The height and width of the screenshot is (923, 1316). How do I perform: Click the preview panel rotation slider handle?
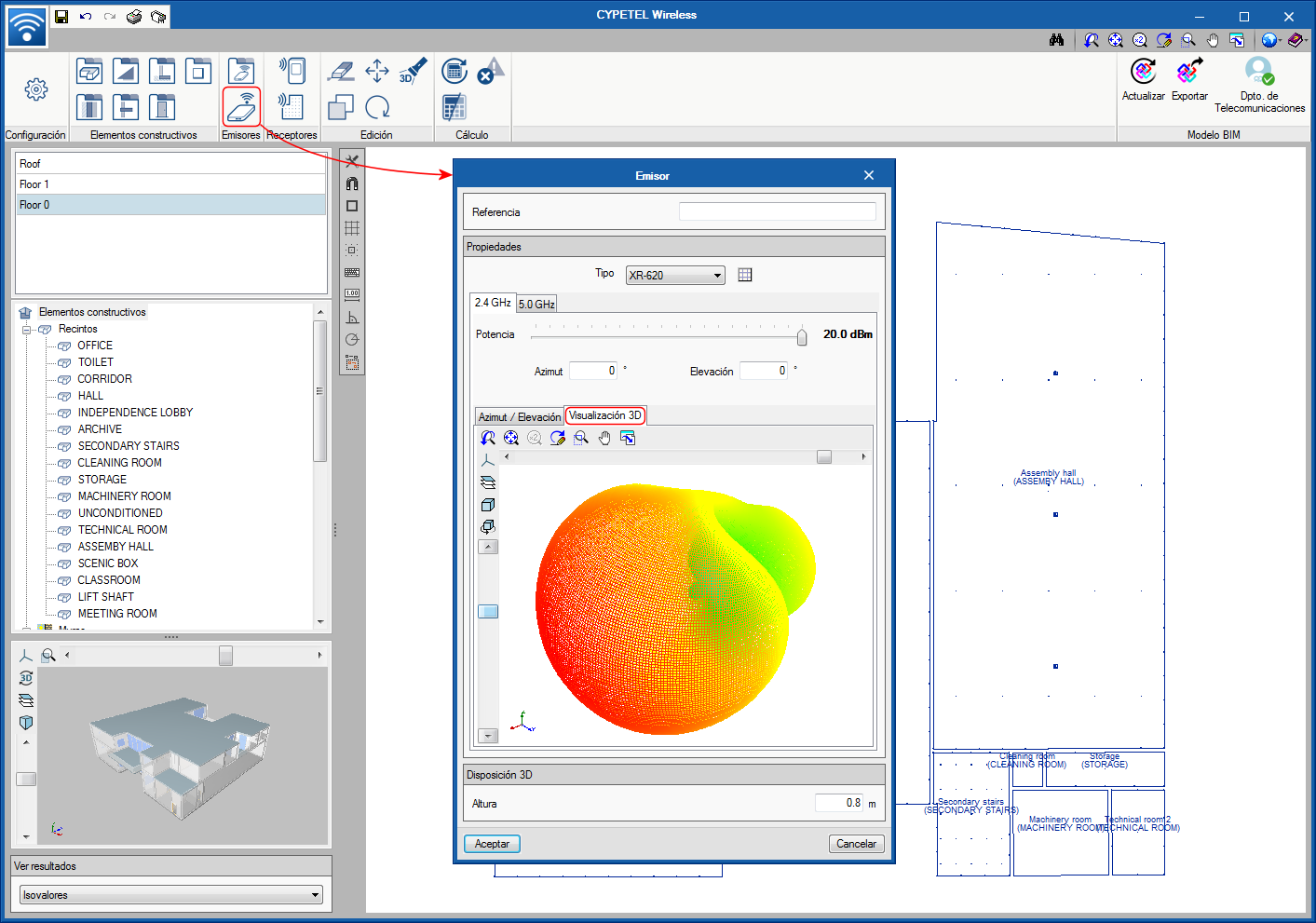click(225, 656)
